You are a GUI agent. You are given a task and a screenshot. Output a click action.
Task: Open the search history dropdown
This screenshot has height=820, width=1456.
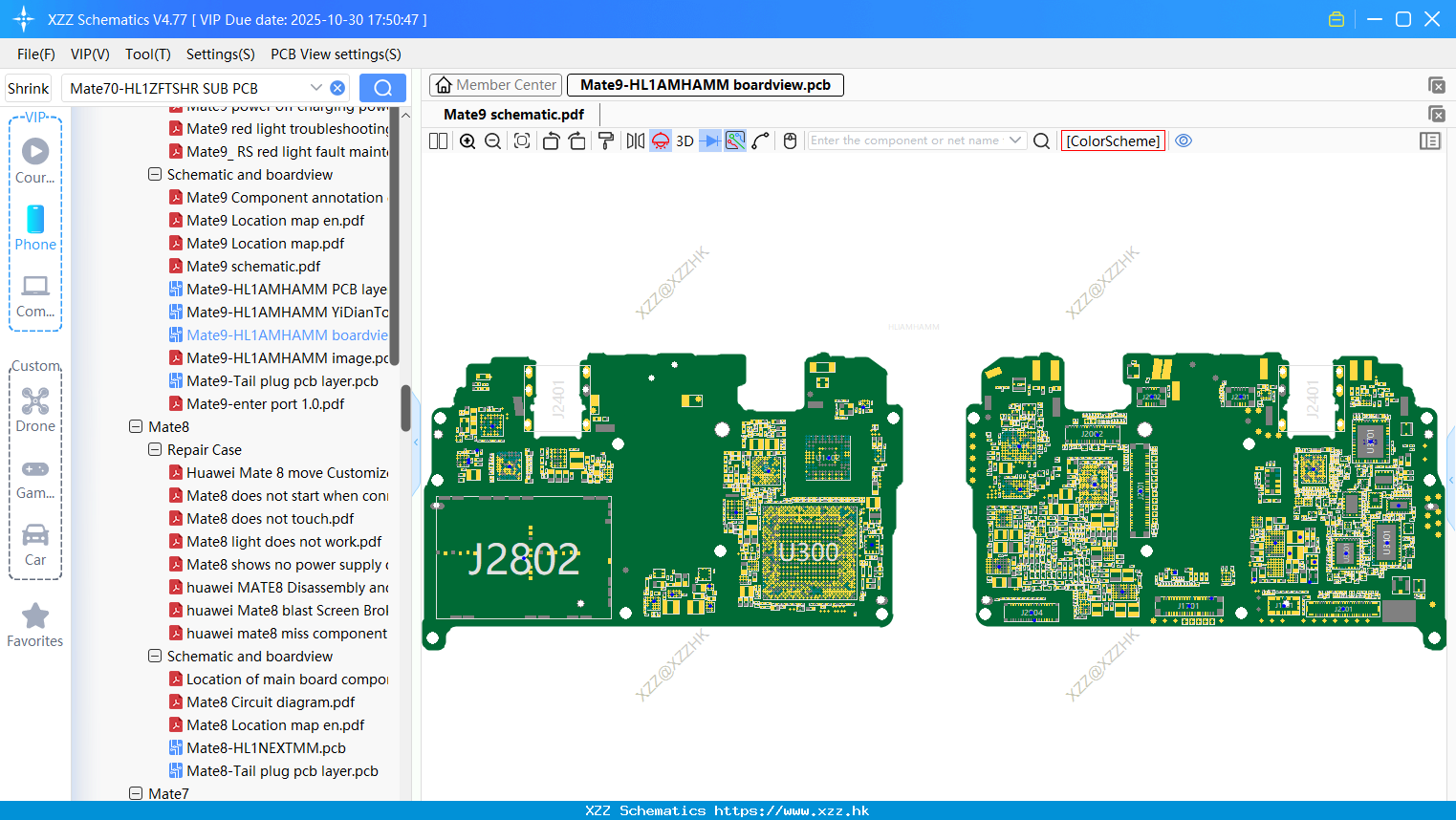[315, 88]
